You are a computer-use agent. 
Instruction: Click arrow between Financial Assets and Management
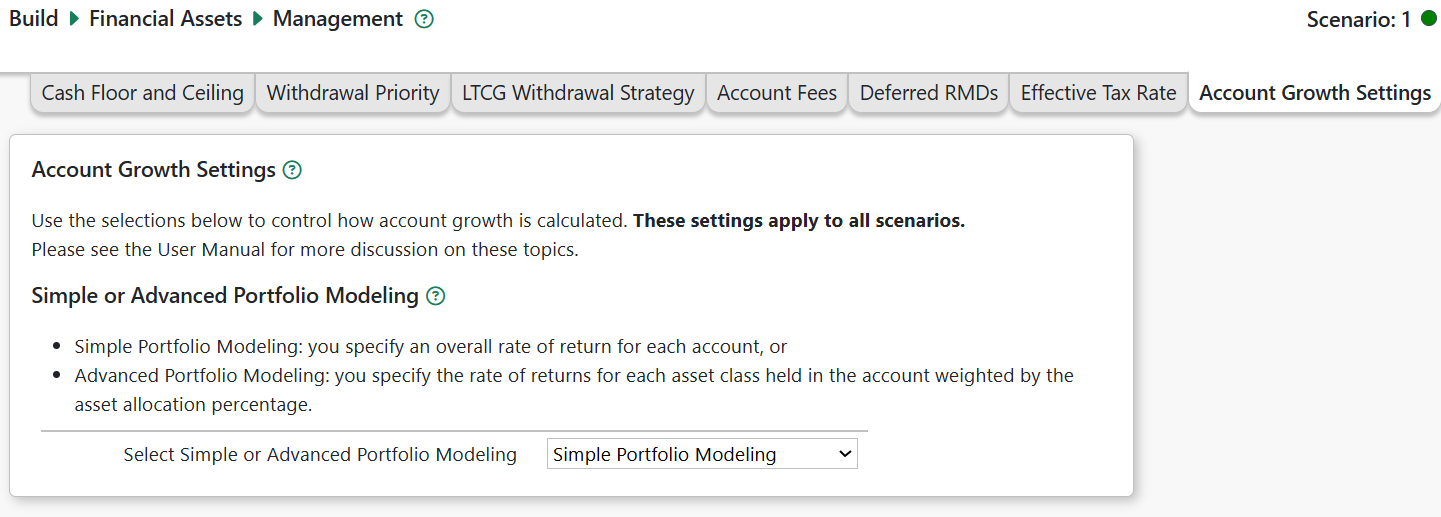(x=258, y=19)
